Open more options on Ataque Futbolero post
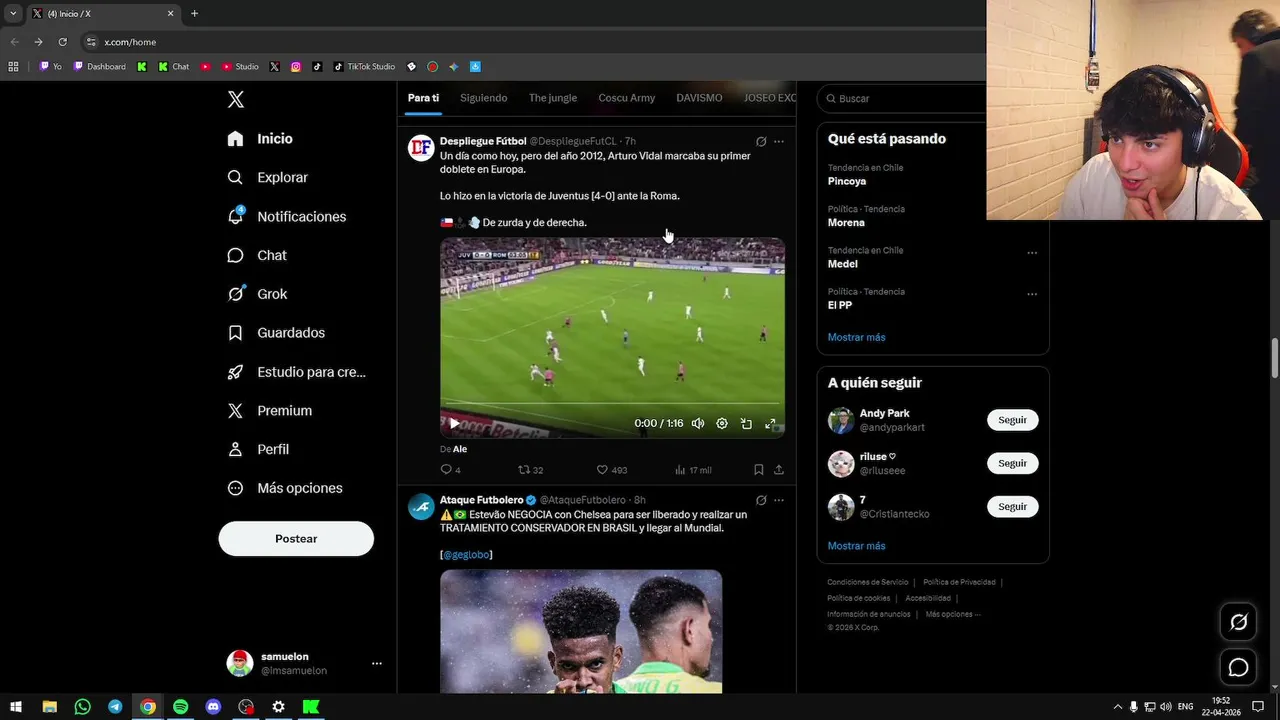This screenshot has height=720, width=1280. pos(779,501)
